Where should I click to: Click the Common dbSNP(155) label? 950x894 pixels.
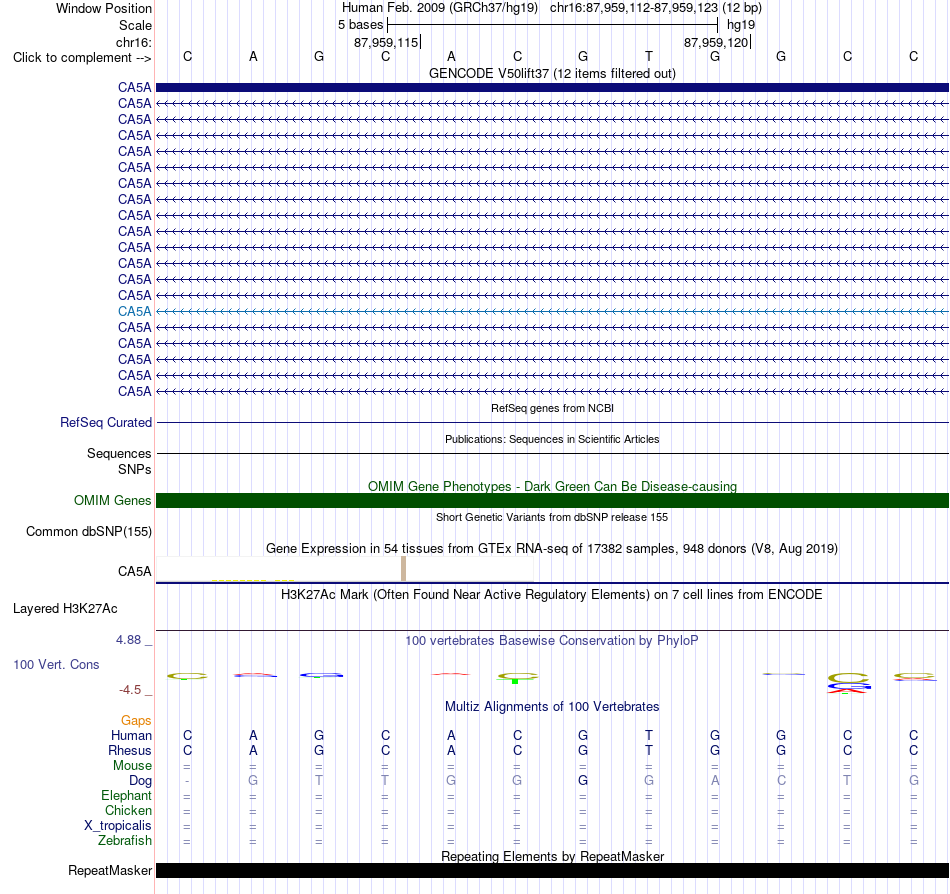pos(88,531)
